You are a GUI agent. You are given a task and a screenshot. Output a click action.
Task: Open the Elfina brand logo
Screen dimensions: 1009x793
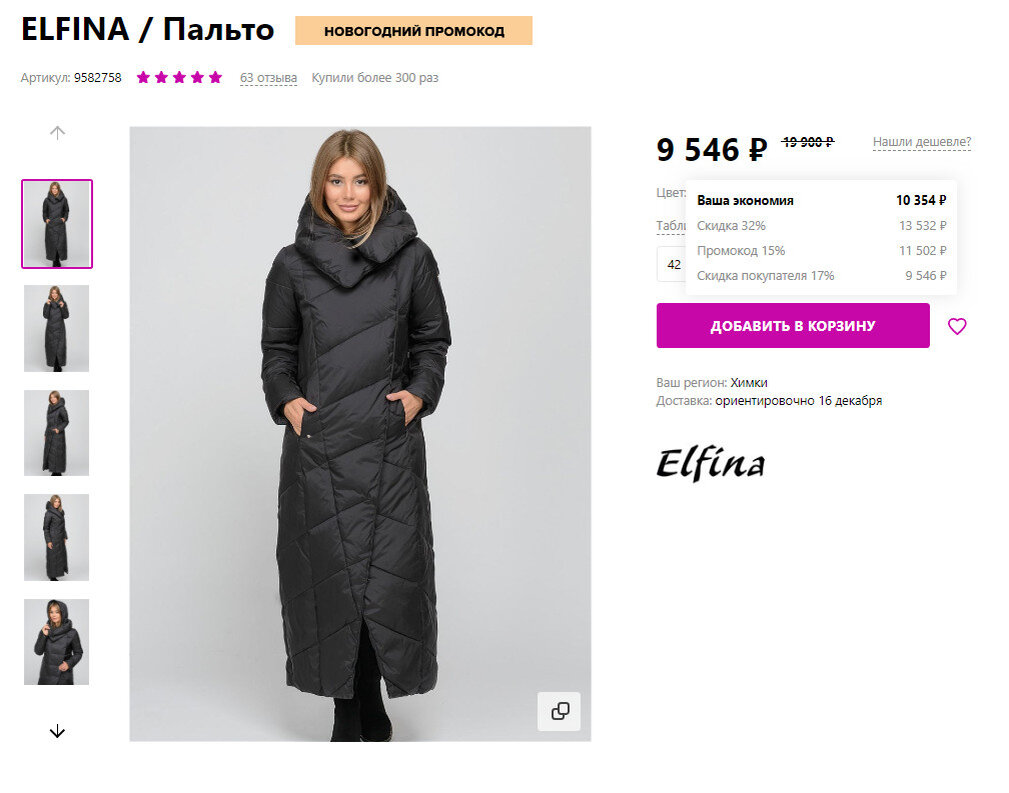[710, 463]
